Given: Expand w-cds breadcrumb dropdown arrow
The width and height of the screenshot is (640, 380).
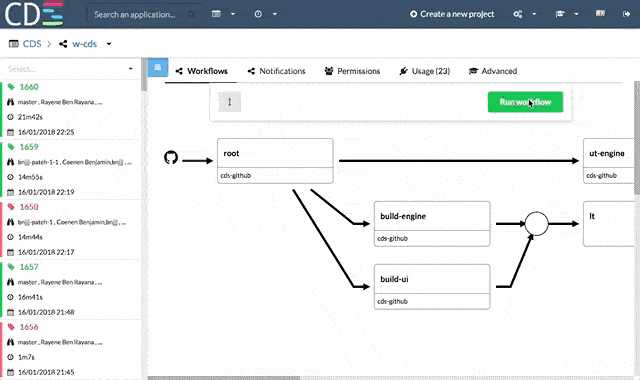Looking at the screenshot, I should point(109,44).
